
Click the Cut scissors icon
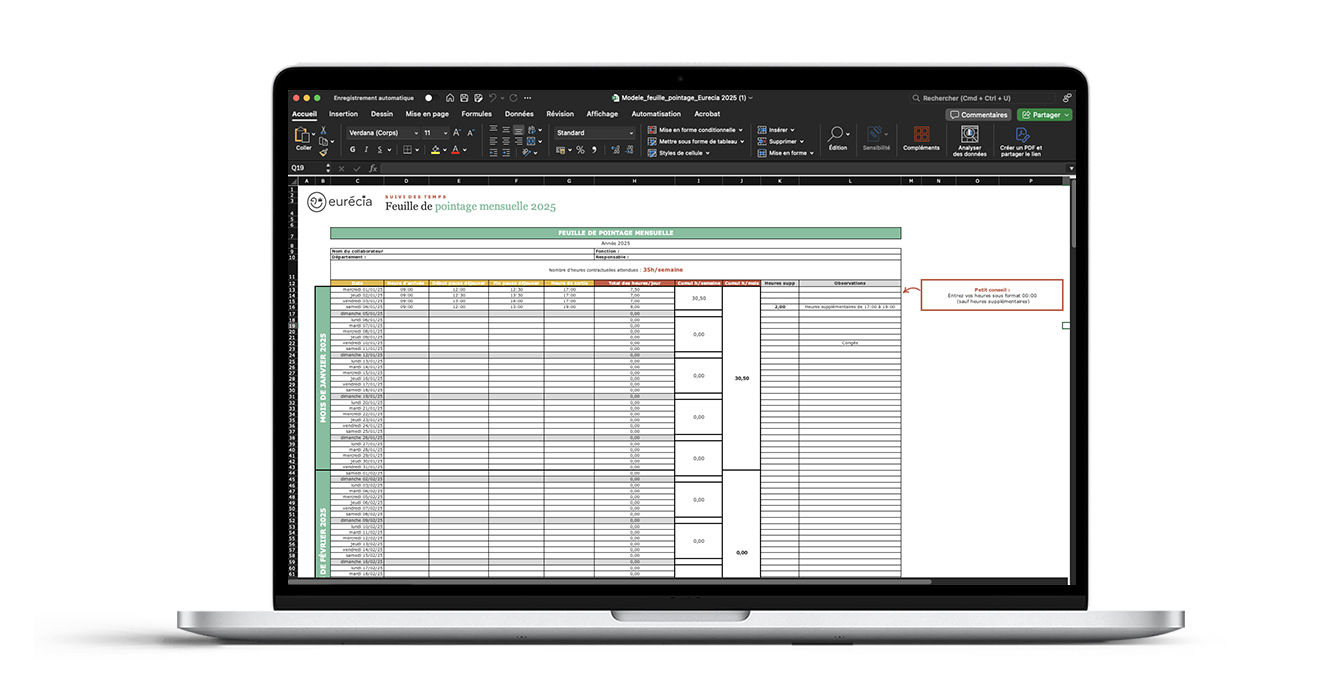tap(323, 129)
